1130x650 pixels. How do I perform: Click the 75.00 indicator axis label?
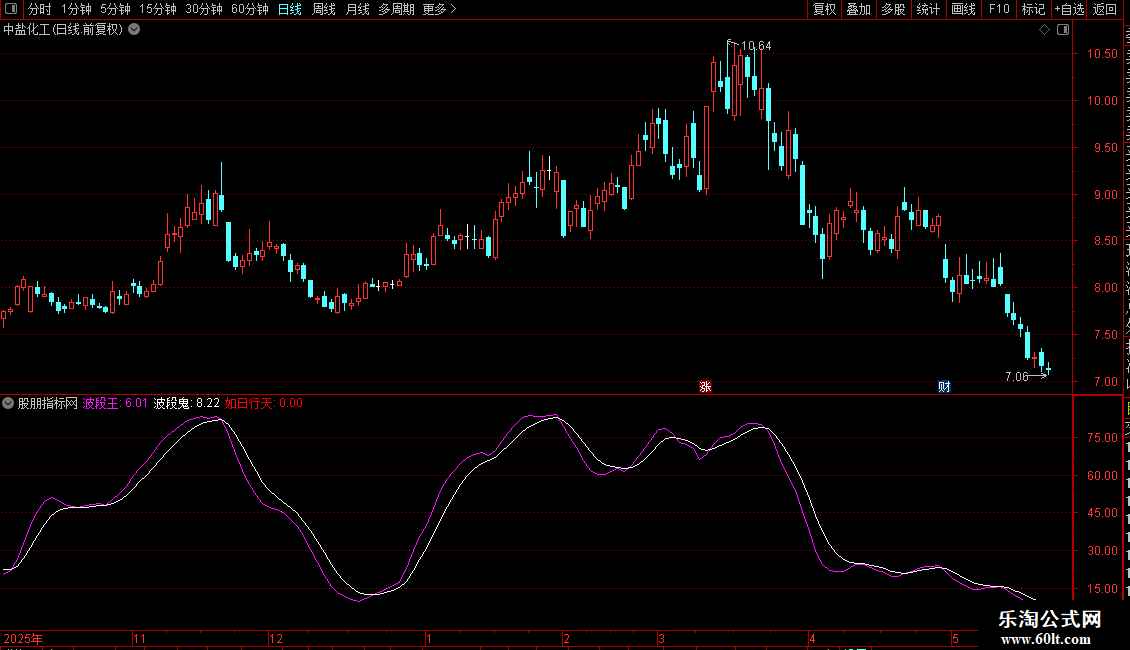[x=1103, y=438]
